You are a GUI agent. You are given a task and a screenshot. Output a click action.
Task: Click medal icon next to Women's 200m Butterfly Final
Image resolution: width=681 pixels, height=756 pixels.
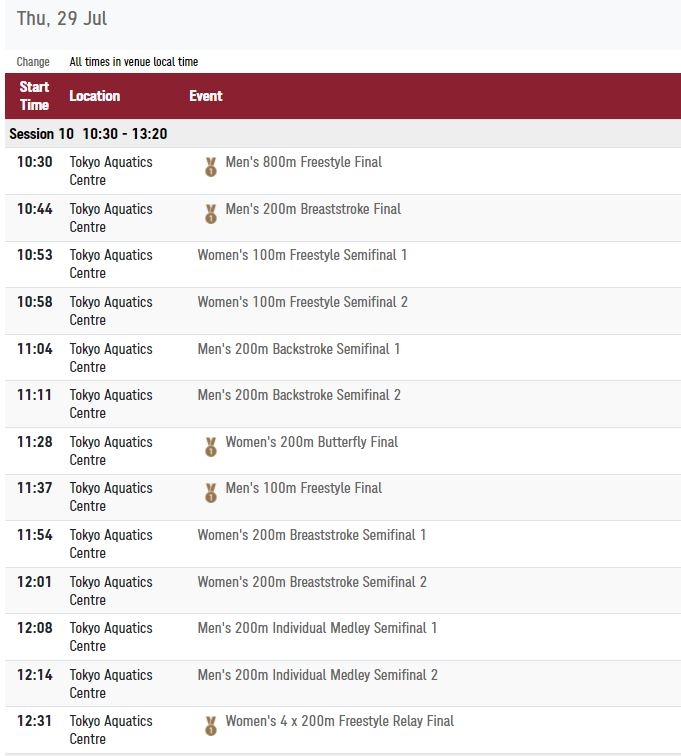coord(211,447)
